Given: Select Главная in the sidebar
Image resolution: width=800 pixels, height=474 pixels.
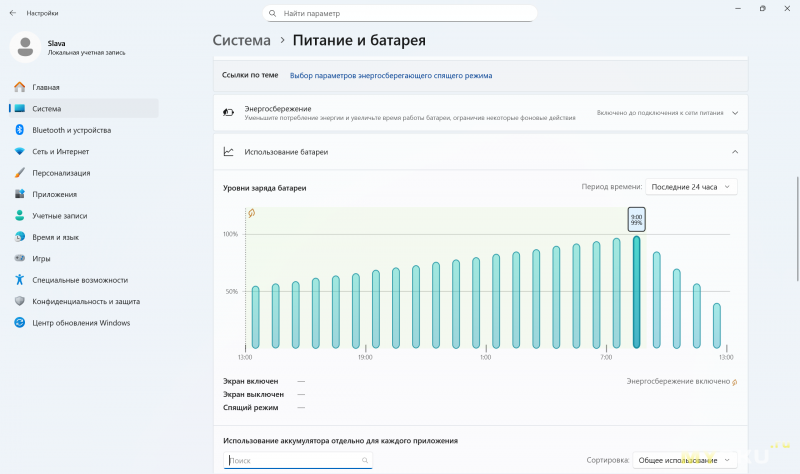Looking at the screenshot, I should click(x=45, y=87).
